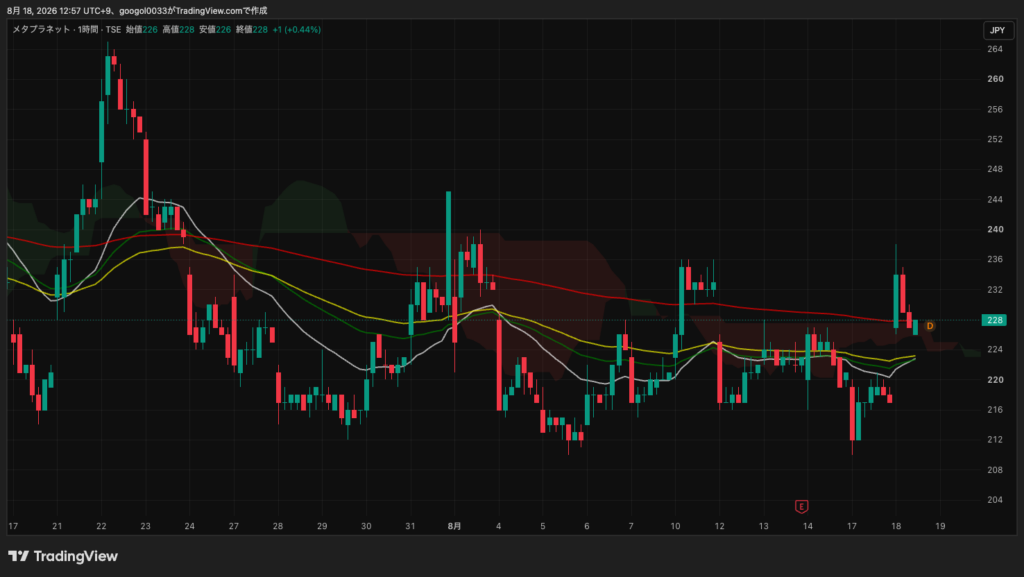Click the 22 date label on time axis
The width and height of the screenshot is (1024, 577).
coord(101,526)
